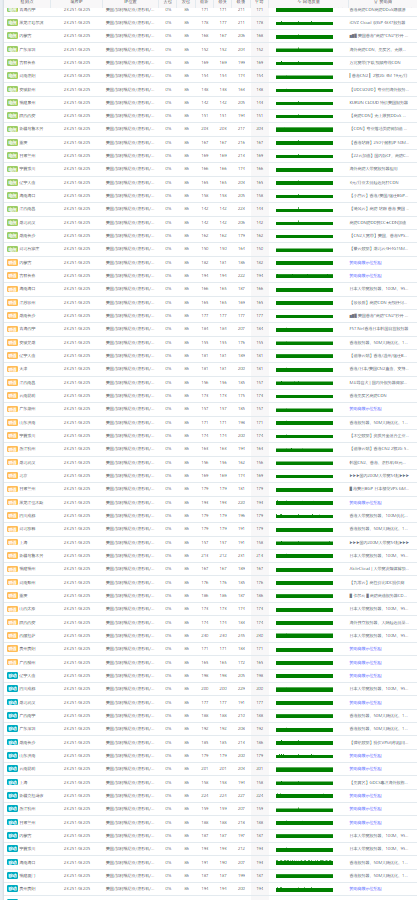Click the orange carrier tag in the RainCloud row

pos(12,569)
